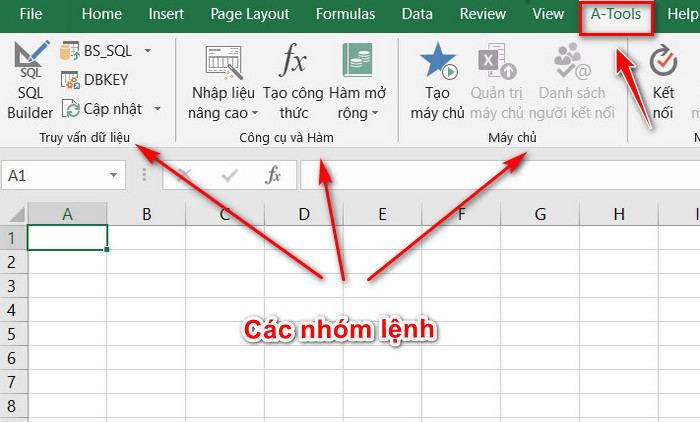700x422 pixels.
Task: Switch to the Review tab
Action: [x=483, y=14]
